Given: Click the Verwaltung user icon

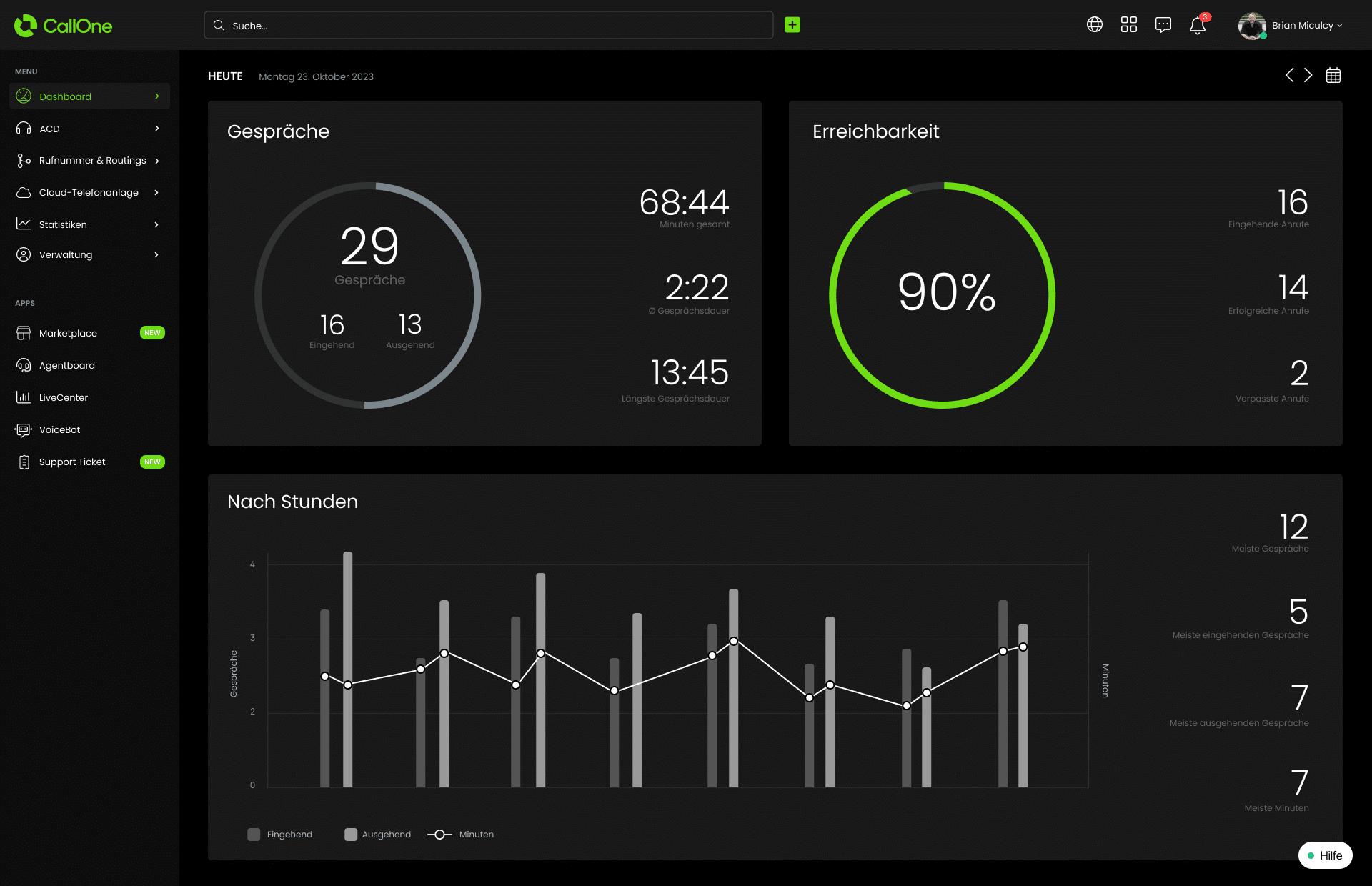Looking at the screenshot, I should tap(24, 254).
